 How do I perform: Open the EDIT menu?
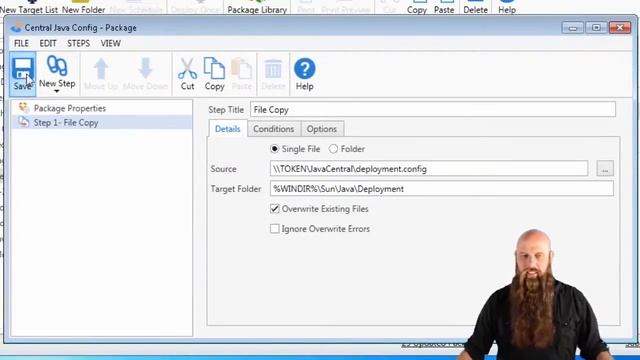point(48,43)
